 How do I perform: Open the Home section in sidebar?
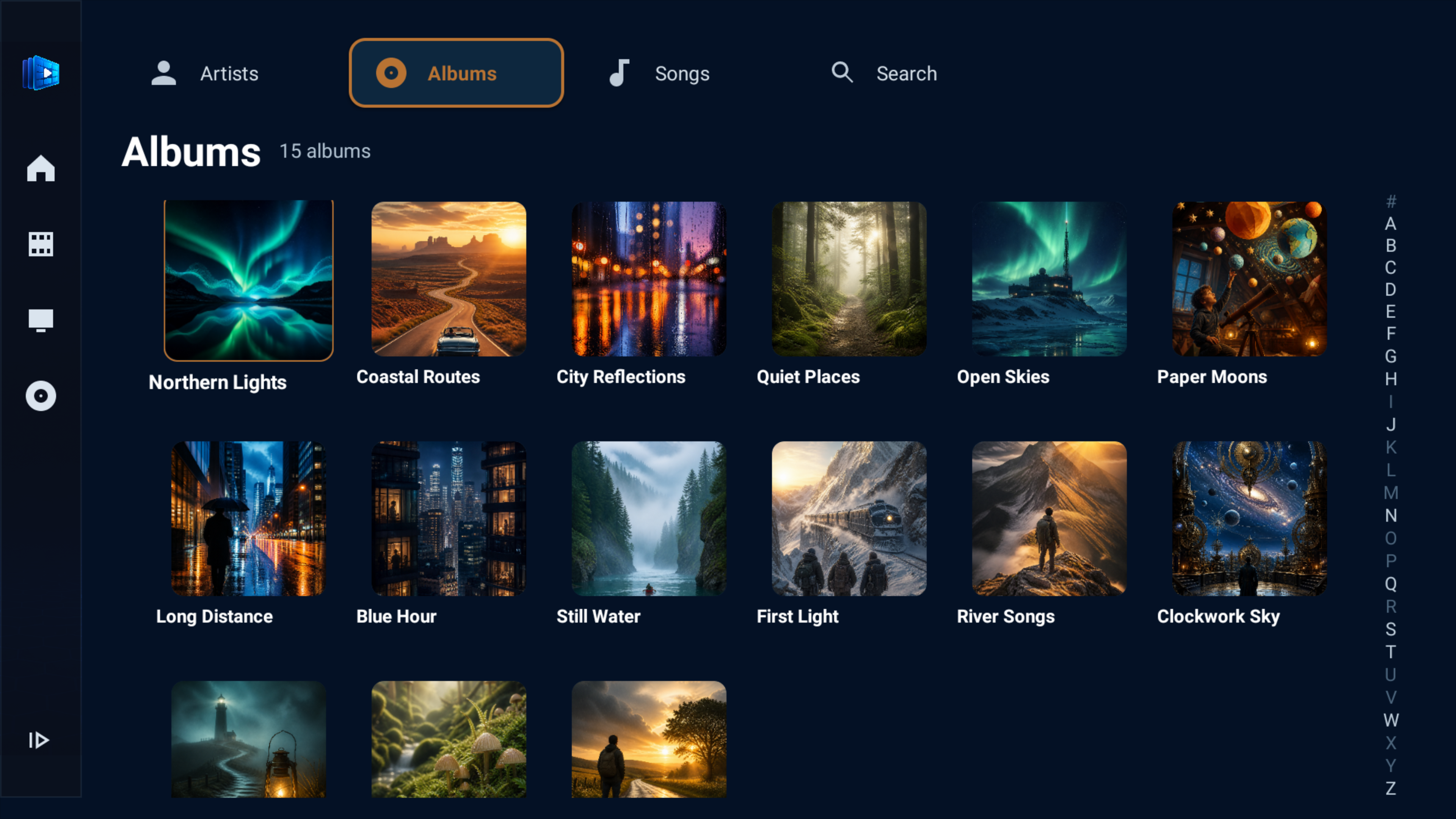[x=41, y=168]
